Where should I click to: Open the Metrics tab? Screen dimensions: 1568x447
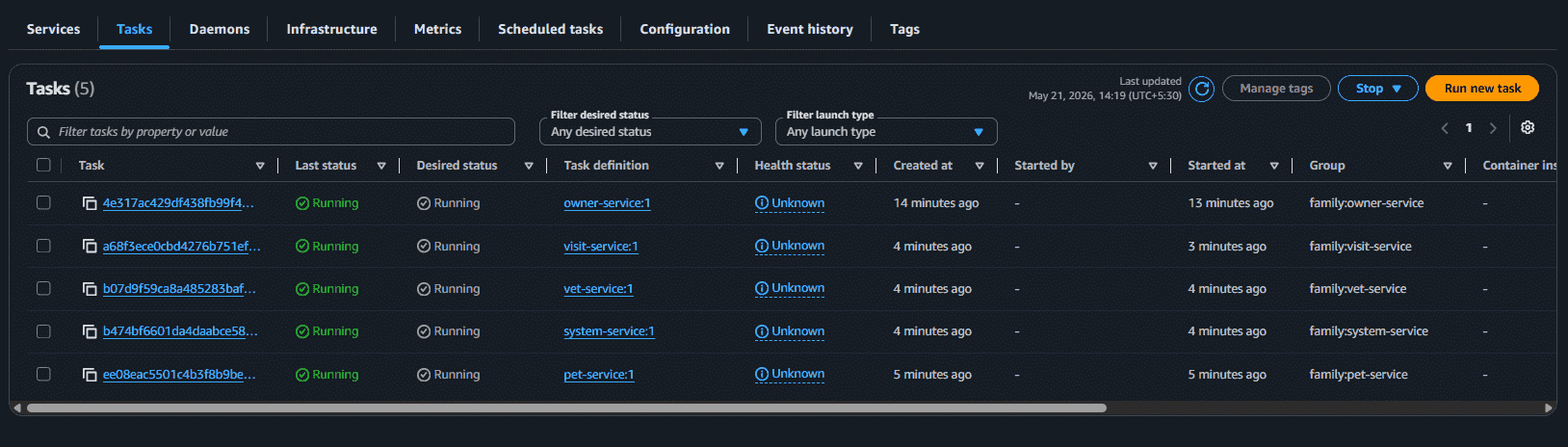437,29
